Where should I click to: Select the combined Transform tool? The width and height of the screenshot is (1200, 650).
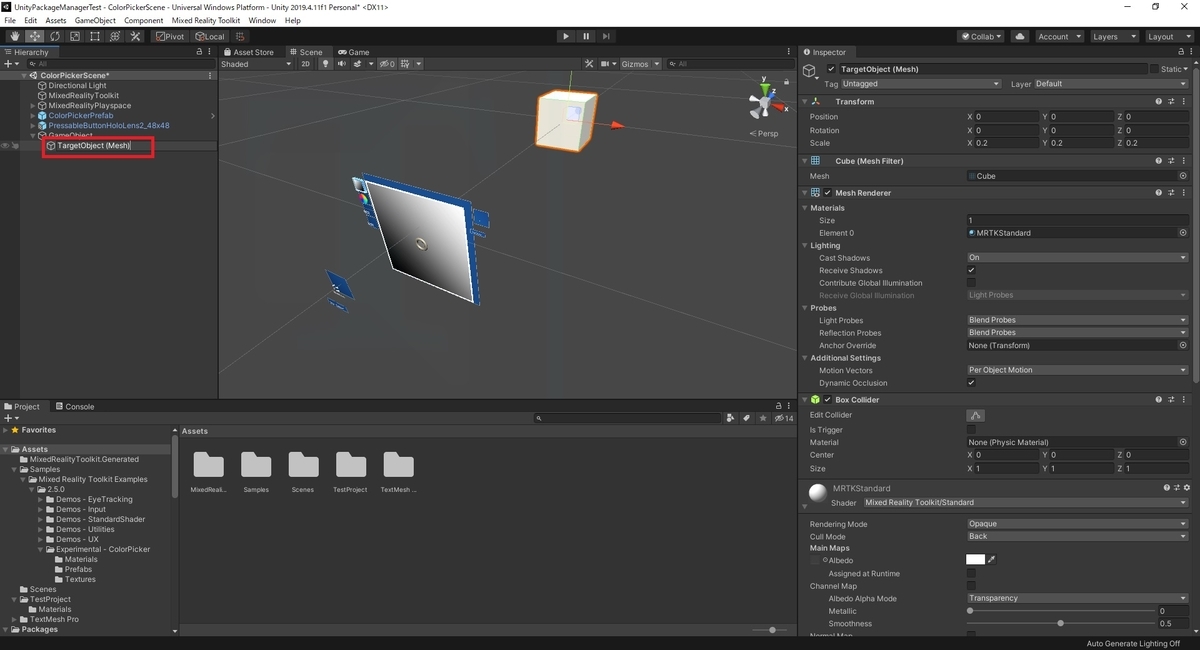(x=114, y=37)
